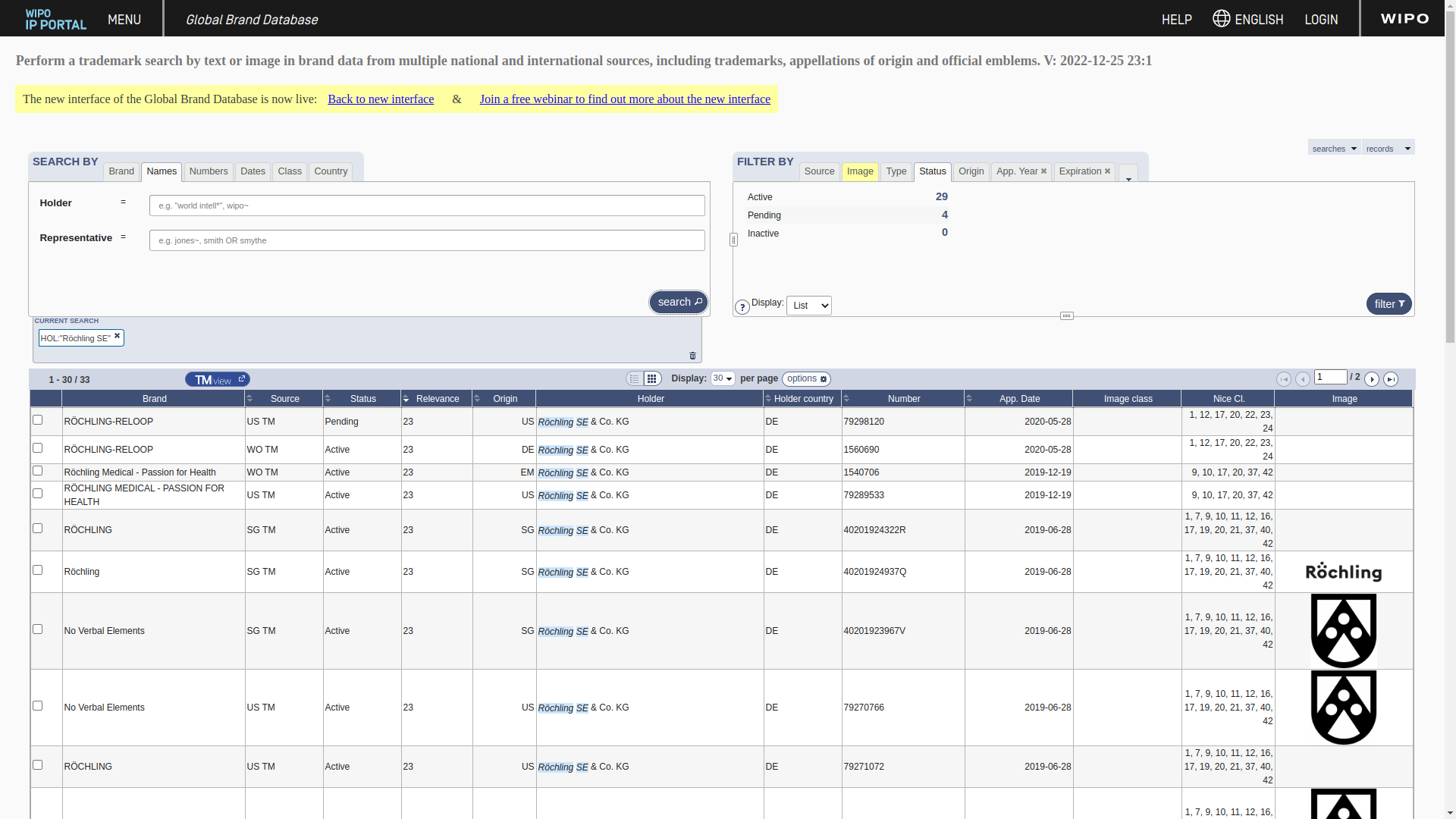The width and height of the screenshot is (1456, 819).
Task: Tick checkbox for RÖCHLING SG TM row
Action: point(38,529)
